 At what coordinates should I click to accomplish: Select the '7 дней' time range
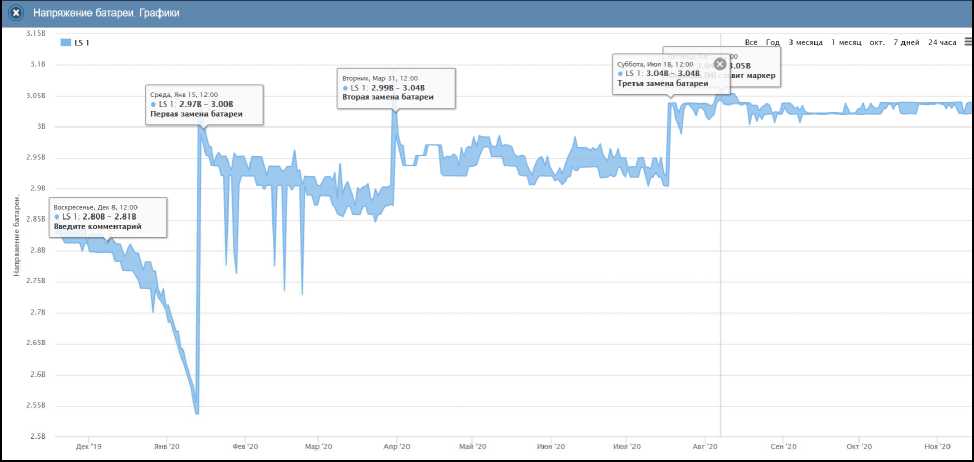(x=906, y=42)
